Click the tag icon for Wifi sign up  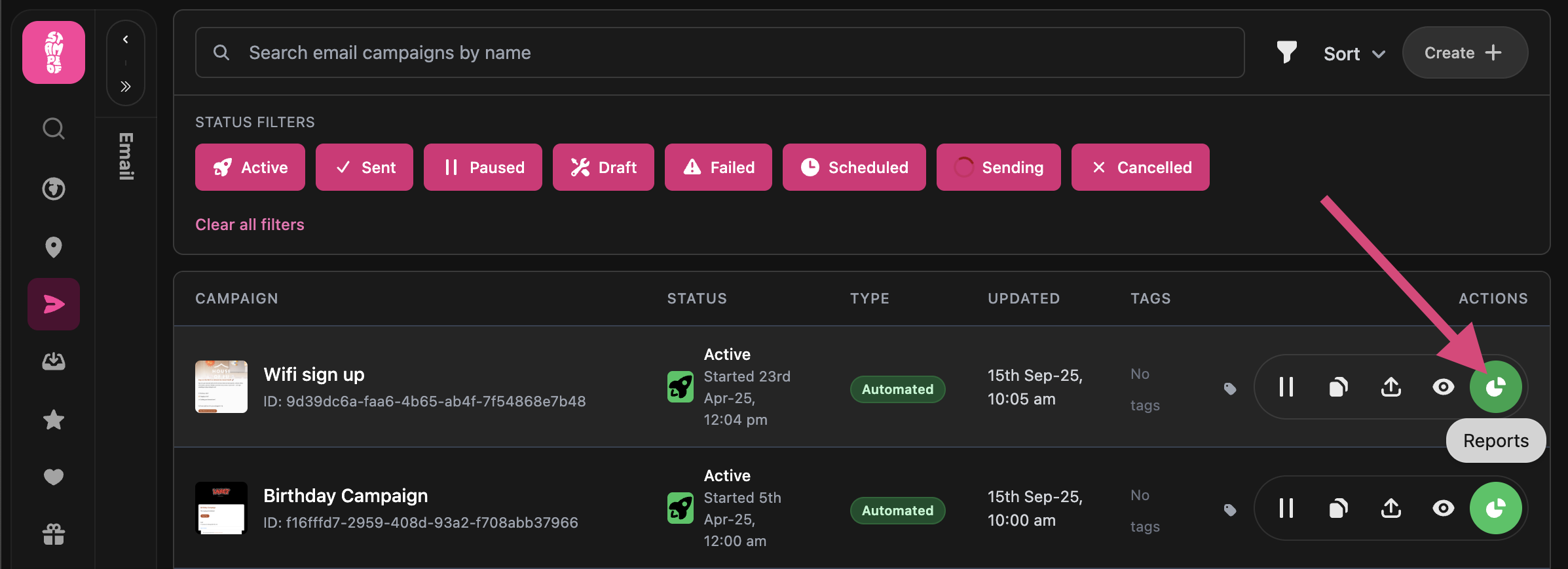(x=1230, y=389)
